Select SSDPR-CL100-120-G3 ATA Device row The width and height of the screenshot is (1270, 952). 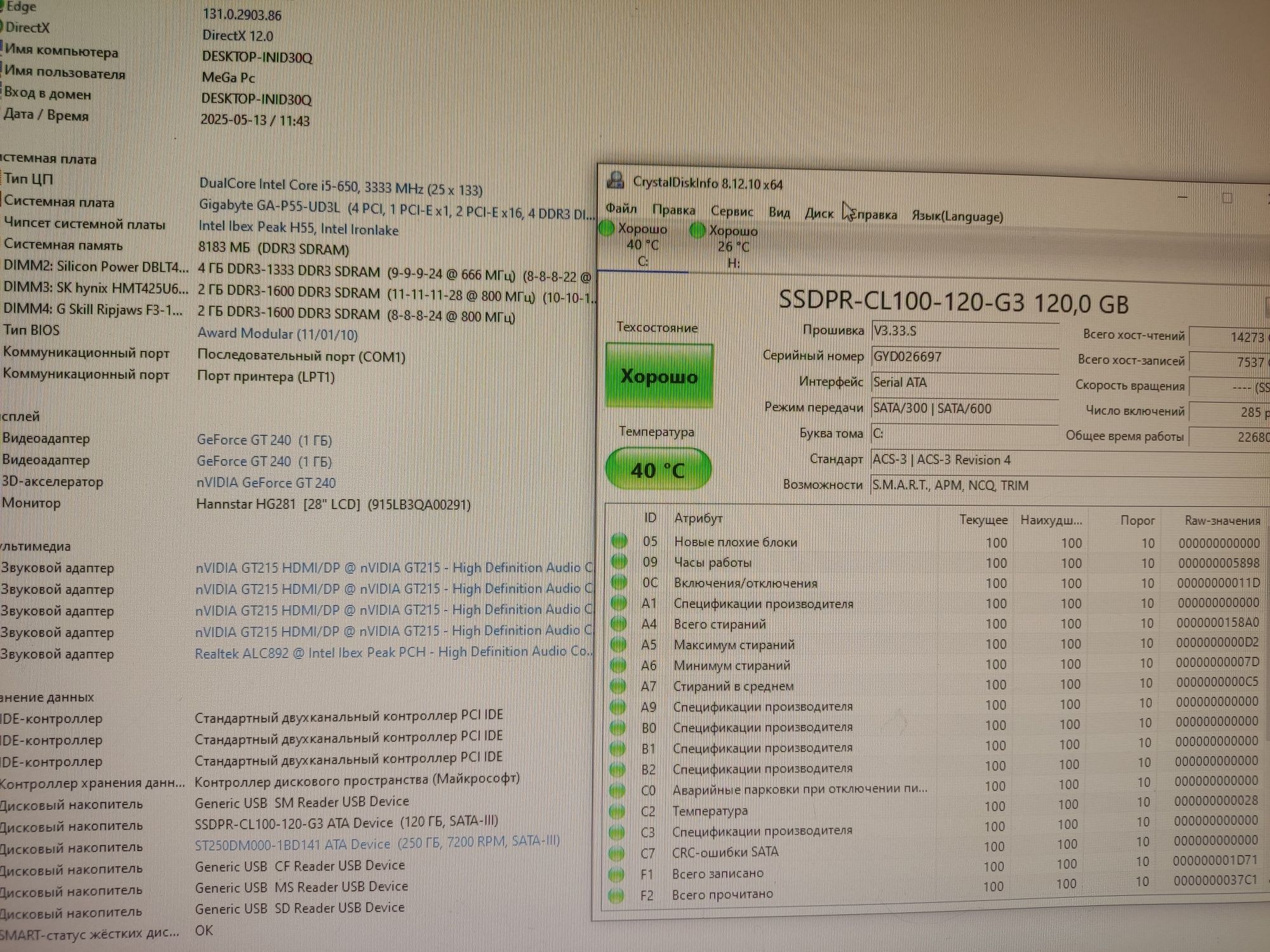[x=250, y=823]
